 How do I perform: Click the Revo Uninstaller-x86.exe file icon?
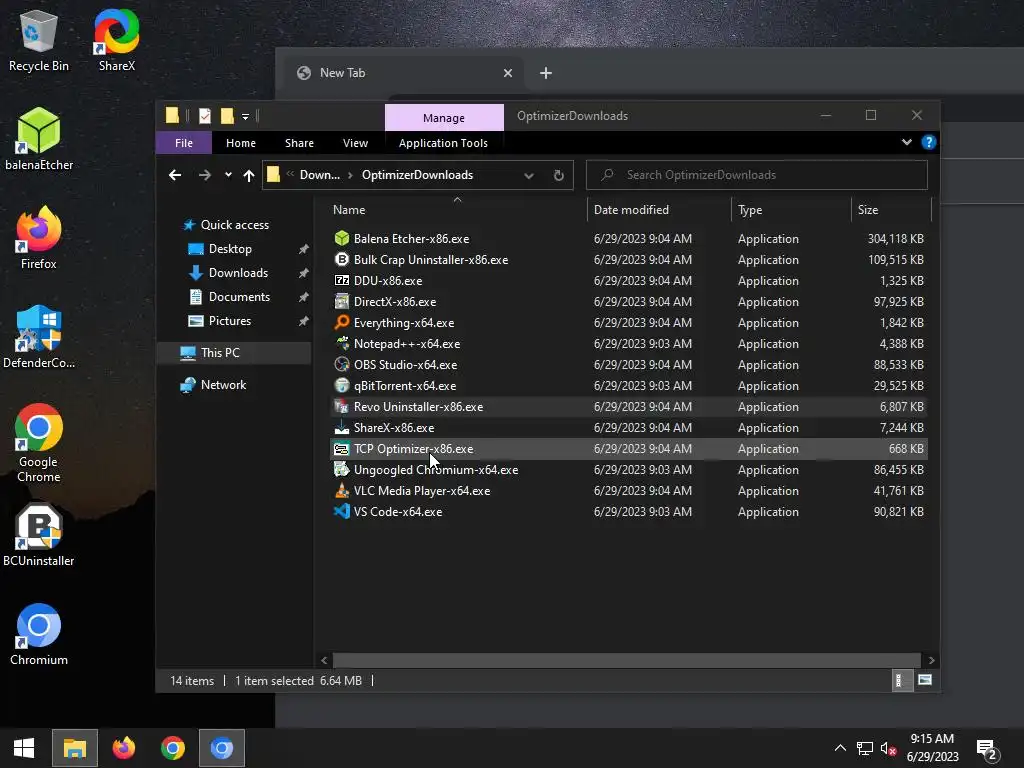coord(342,406)
